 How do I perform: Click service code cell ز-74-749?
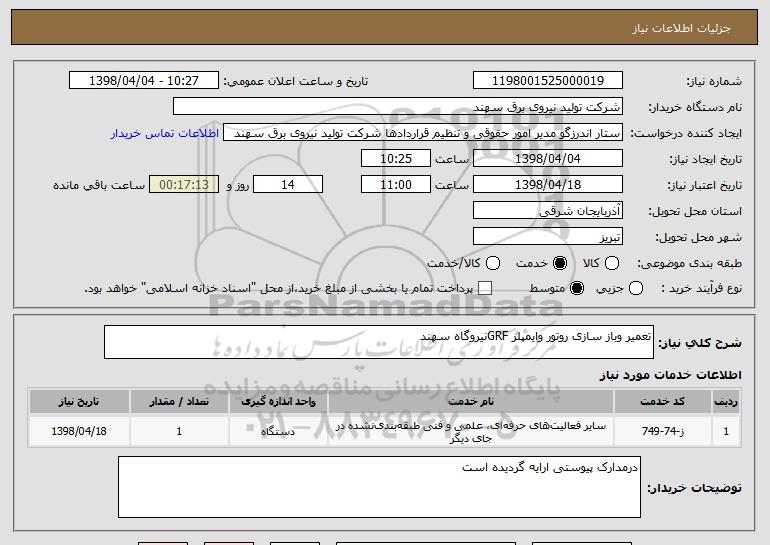coord(662,431)
